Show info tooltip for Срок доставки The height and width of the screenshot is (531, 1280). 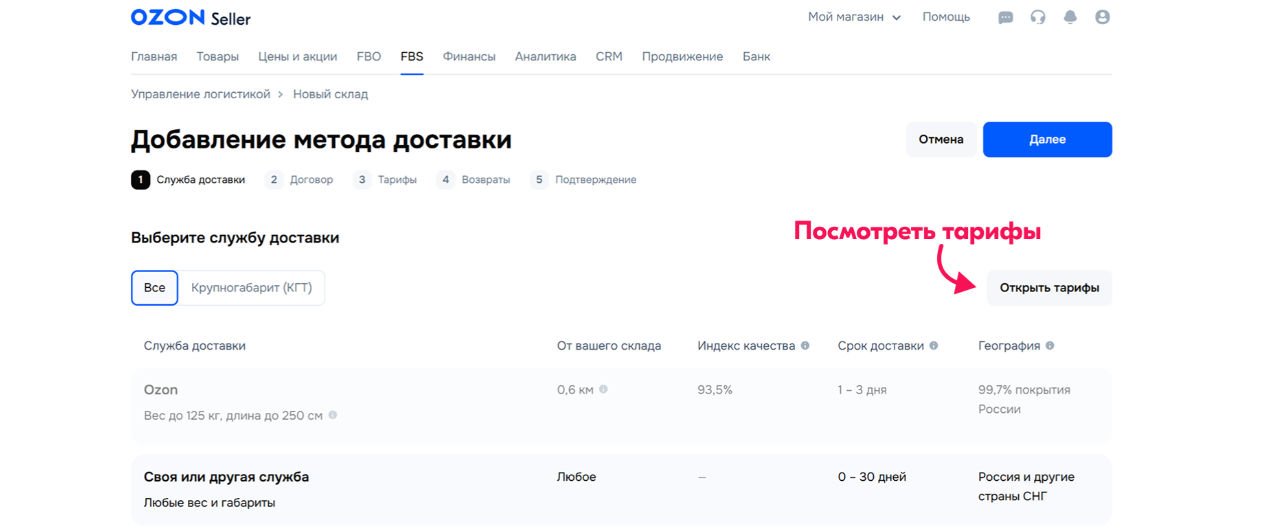click(934, 346)
